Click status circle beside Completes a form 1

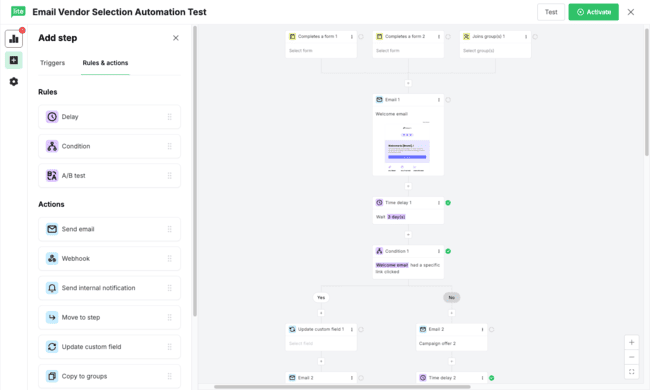[361, 36]
